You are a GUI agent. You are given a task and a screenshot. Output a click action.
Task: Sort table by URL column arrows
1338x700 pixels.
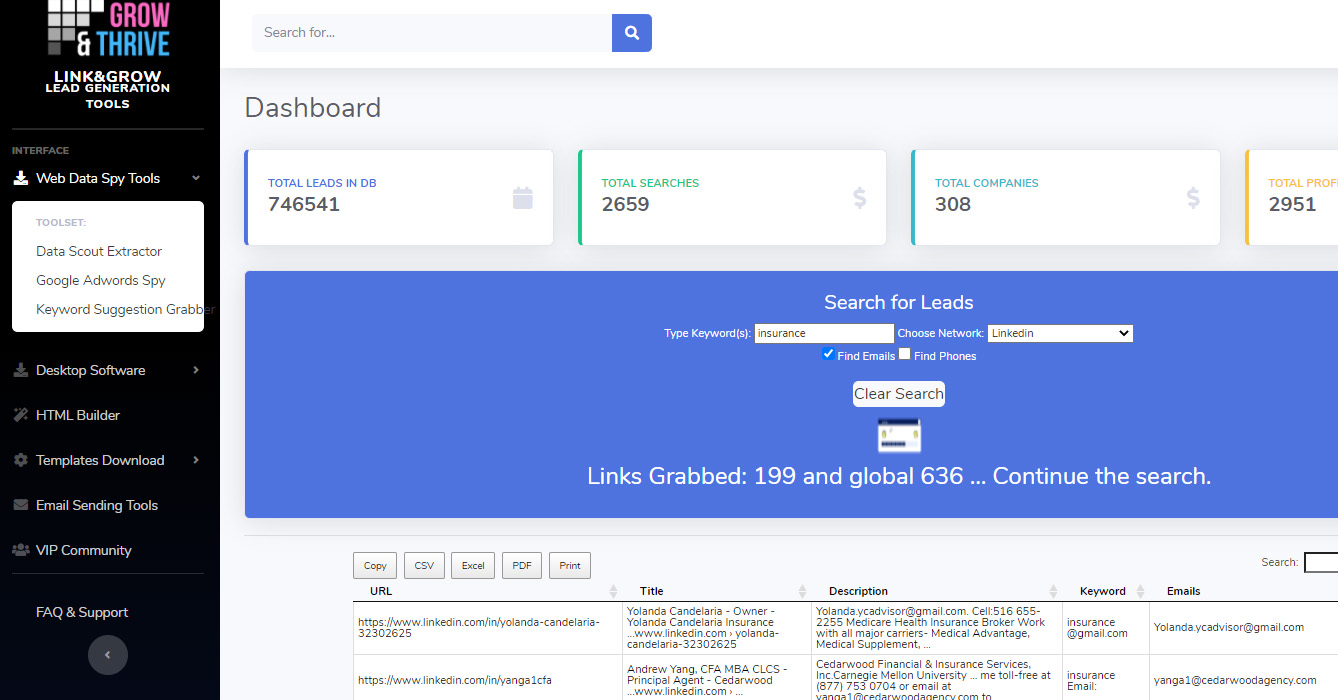click(x=615, y=591)
